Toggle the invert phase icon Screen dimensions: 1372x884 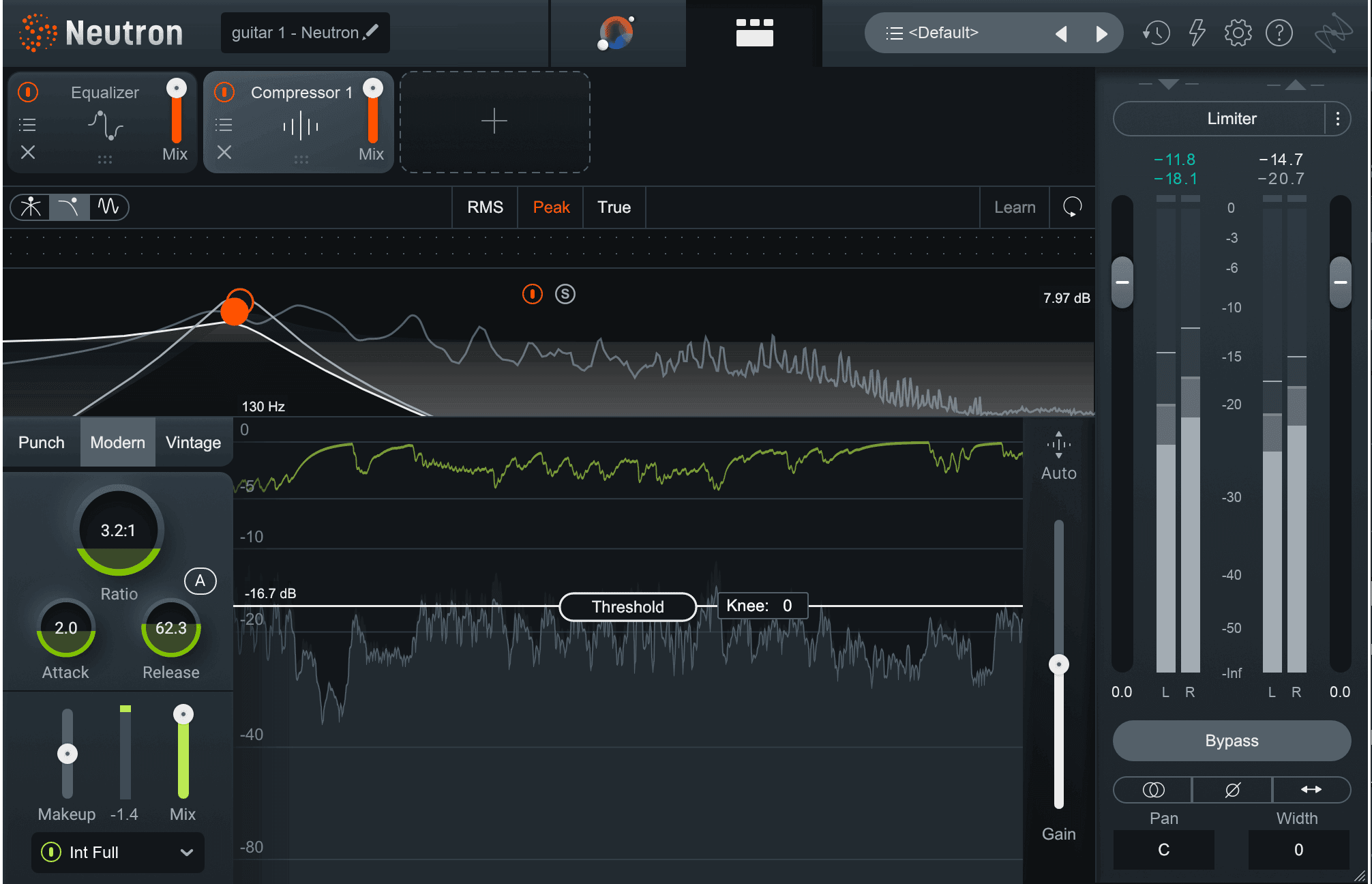pos(1232,790)
